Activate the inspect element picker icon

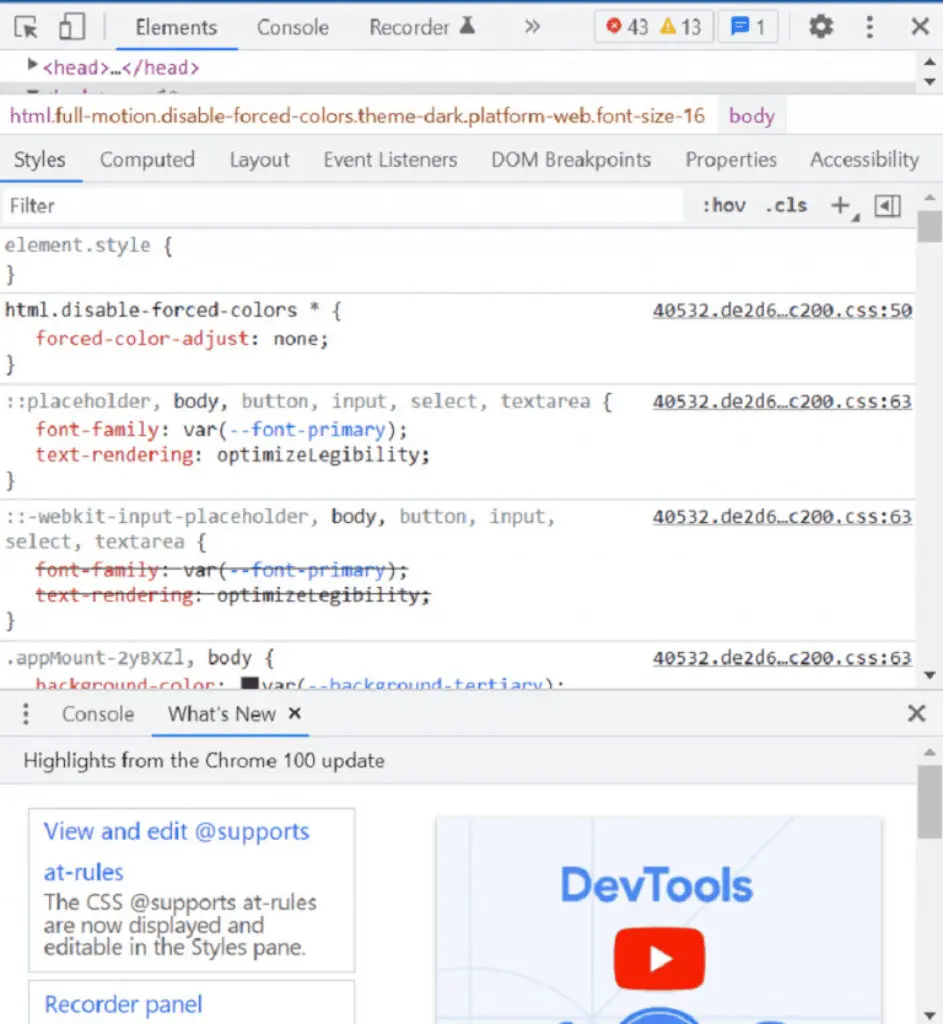[x=26, y=27]
